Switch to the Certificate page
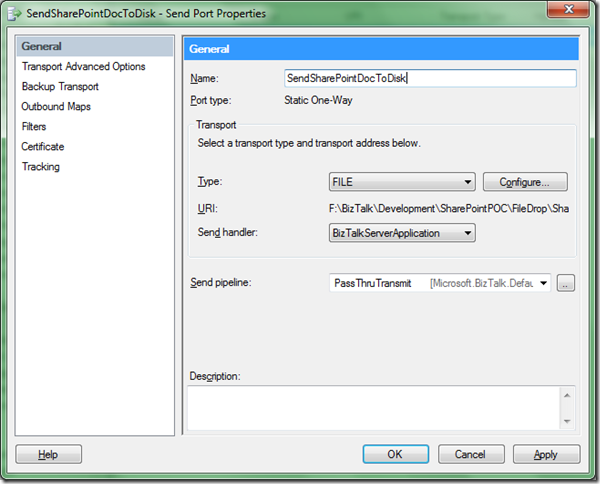This screenshot has width=600, height=484. click(x=42, y=147)
